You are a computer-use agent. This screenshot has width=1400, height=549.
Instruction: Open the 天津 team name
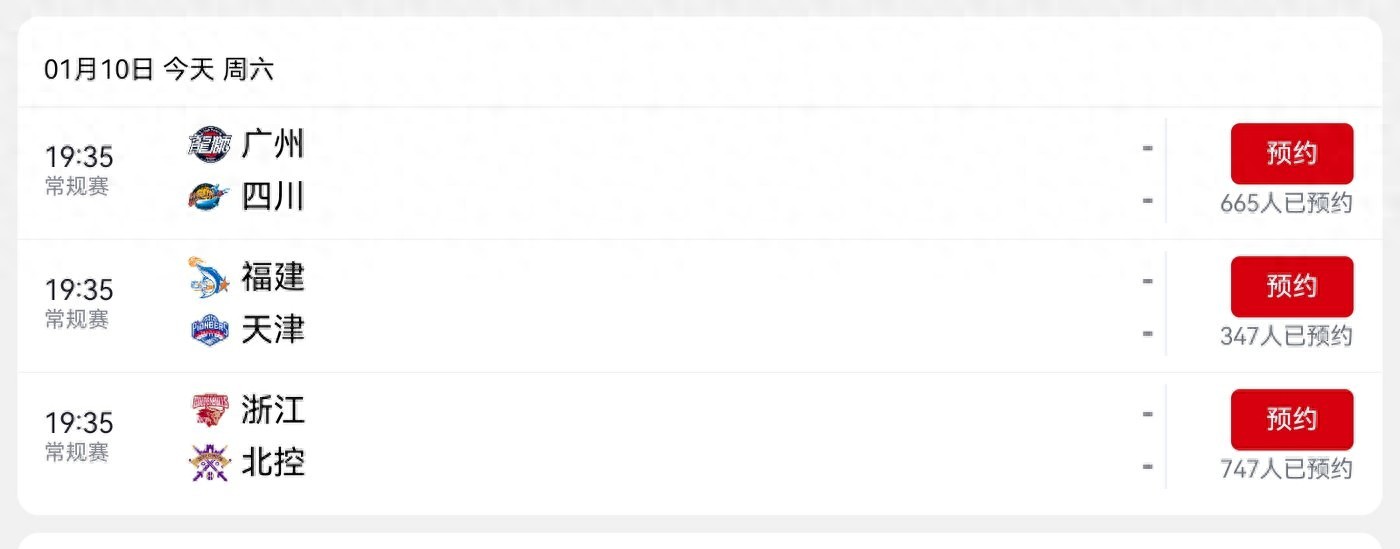pos(273,330)
